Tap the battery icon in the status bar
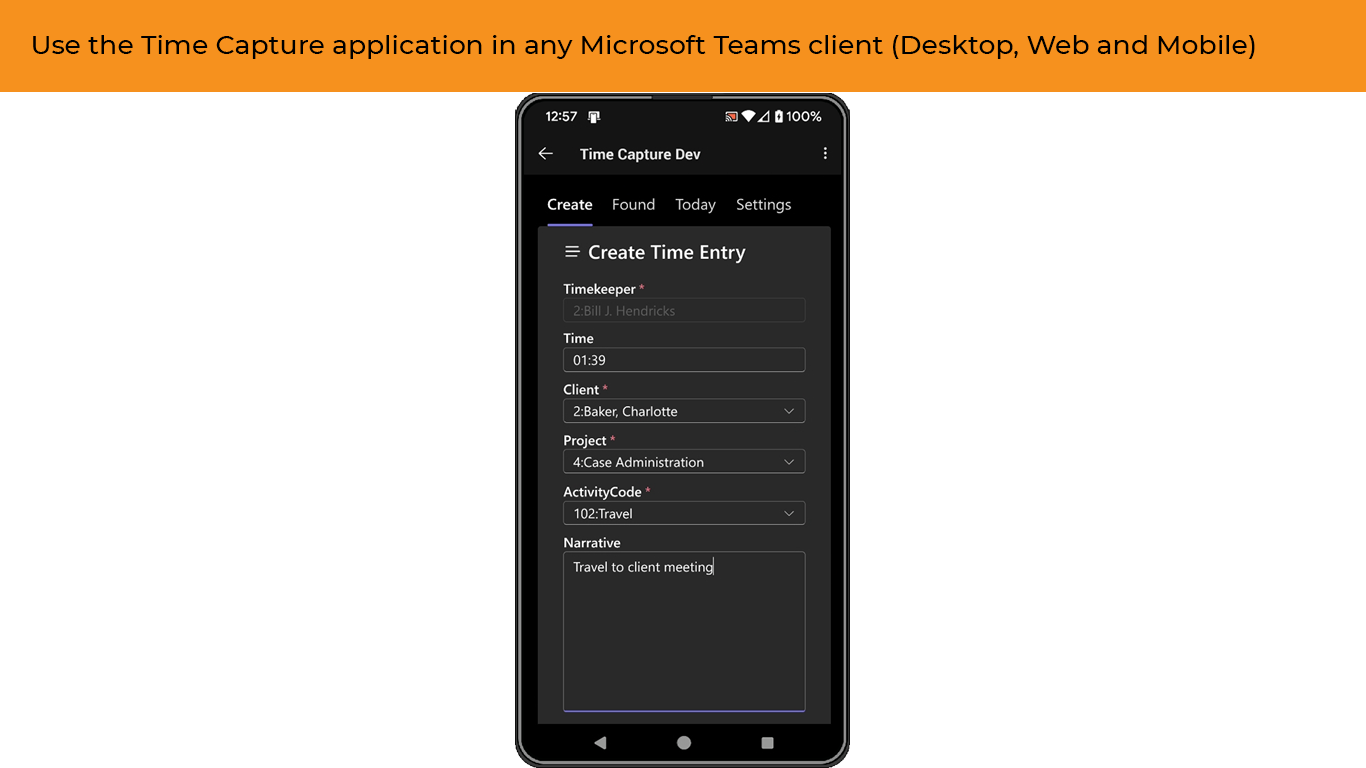The image size is (1366, 768). 779,117
